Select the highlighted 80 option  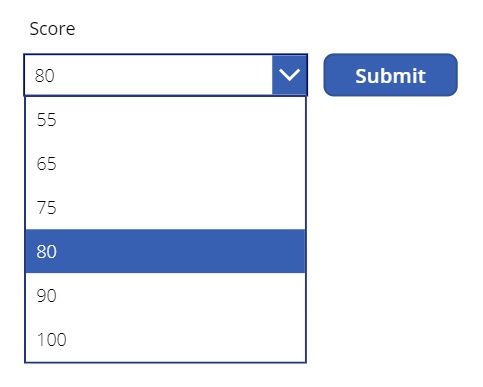coord(165,251)
